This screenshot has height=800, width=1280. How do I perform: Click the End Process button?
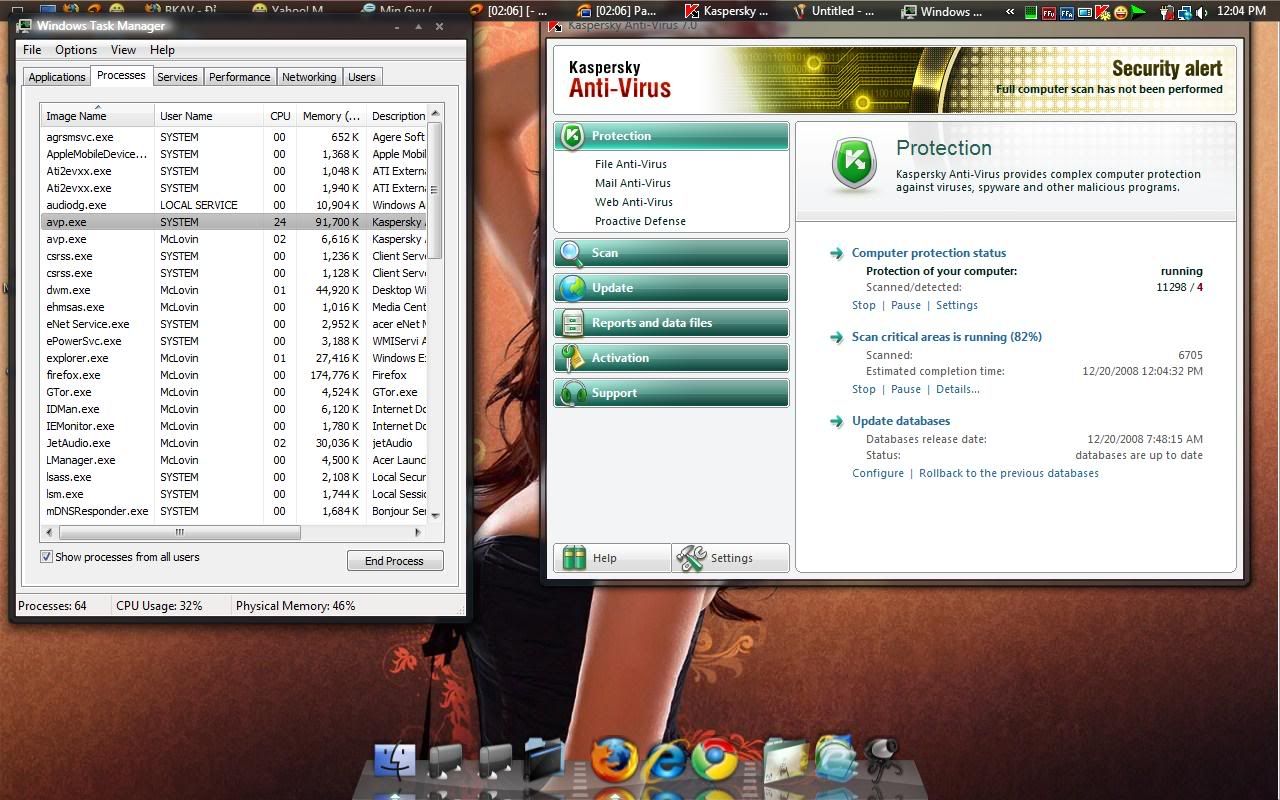395,561
